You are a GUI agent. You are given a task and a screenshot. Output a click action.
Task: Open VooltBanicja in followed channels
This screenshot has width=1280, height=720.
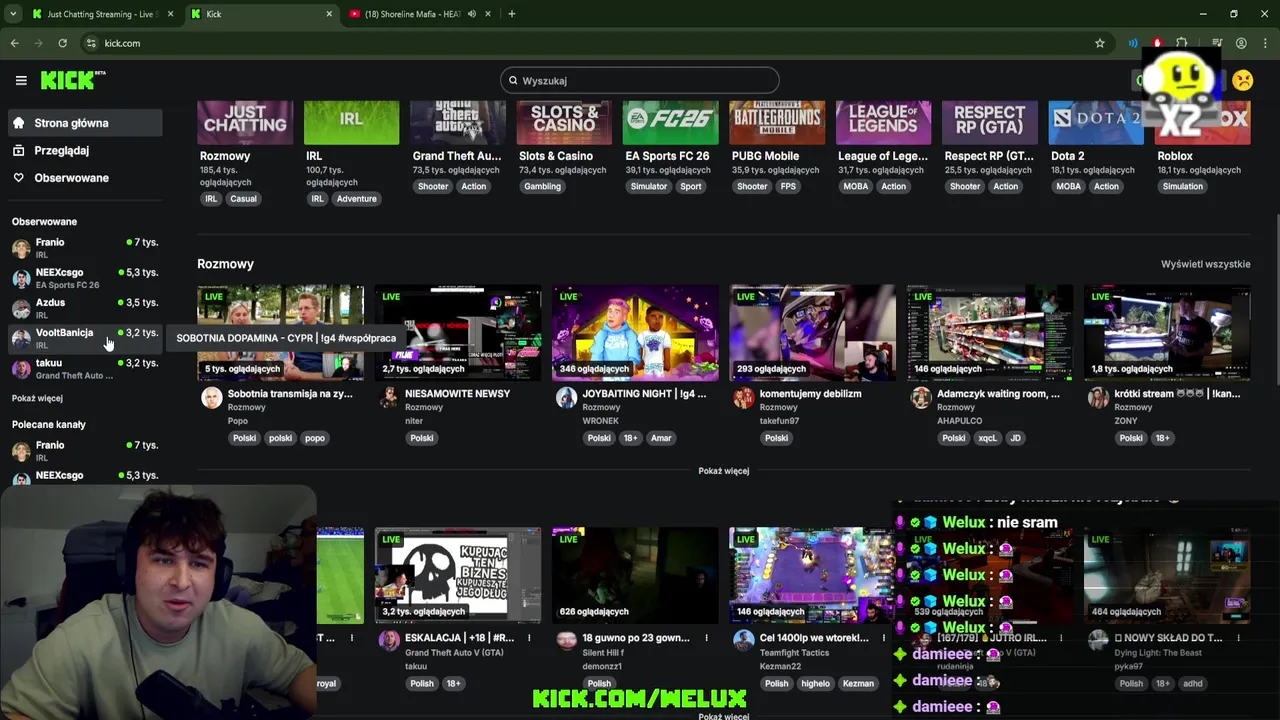[85, 338]
